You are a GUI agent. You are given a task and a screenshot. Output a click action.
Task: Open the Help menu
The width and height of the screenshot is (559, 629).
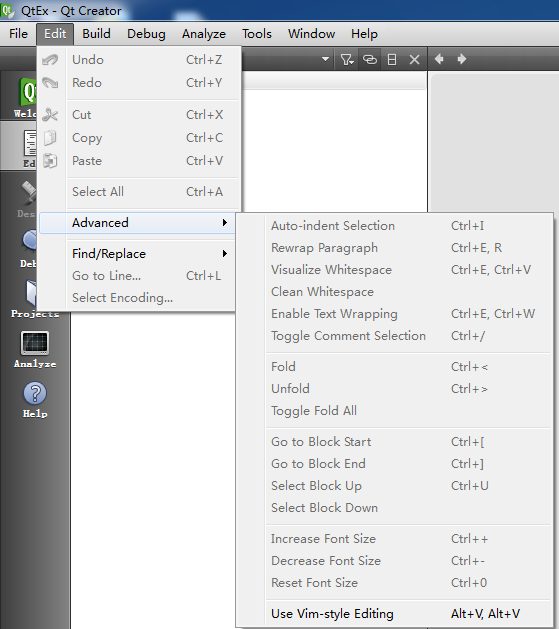click(364, 34)
